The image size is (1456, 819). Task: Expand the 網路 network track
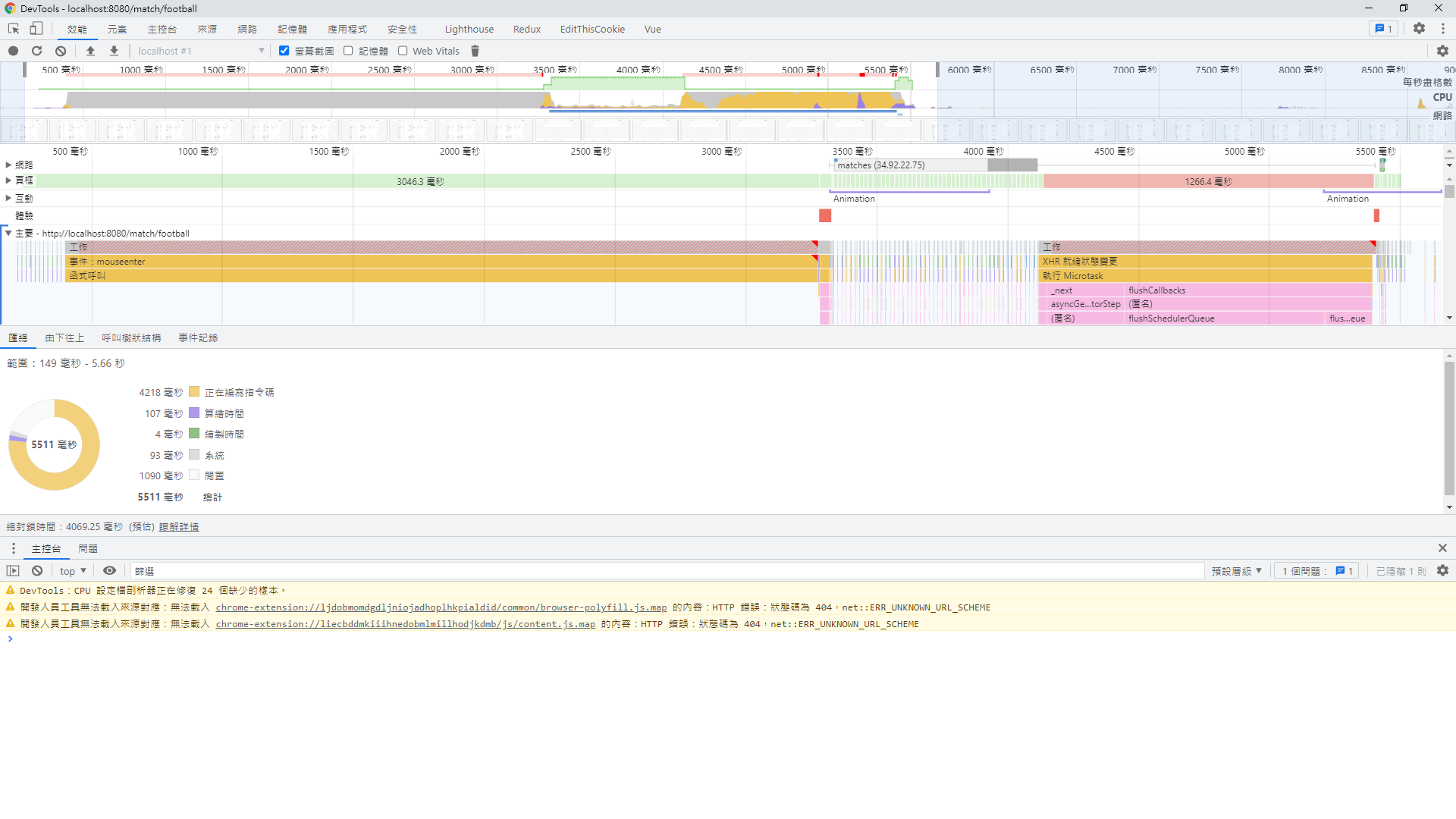pyautogui.click(x=8, y=165)
